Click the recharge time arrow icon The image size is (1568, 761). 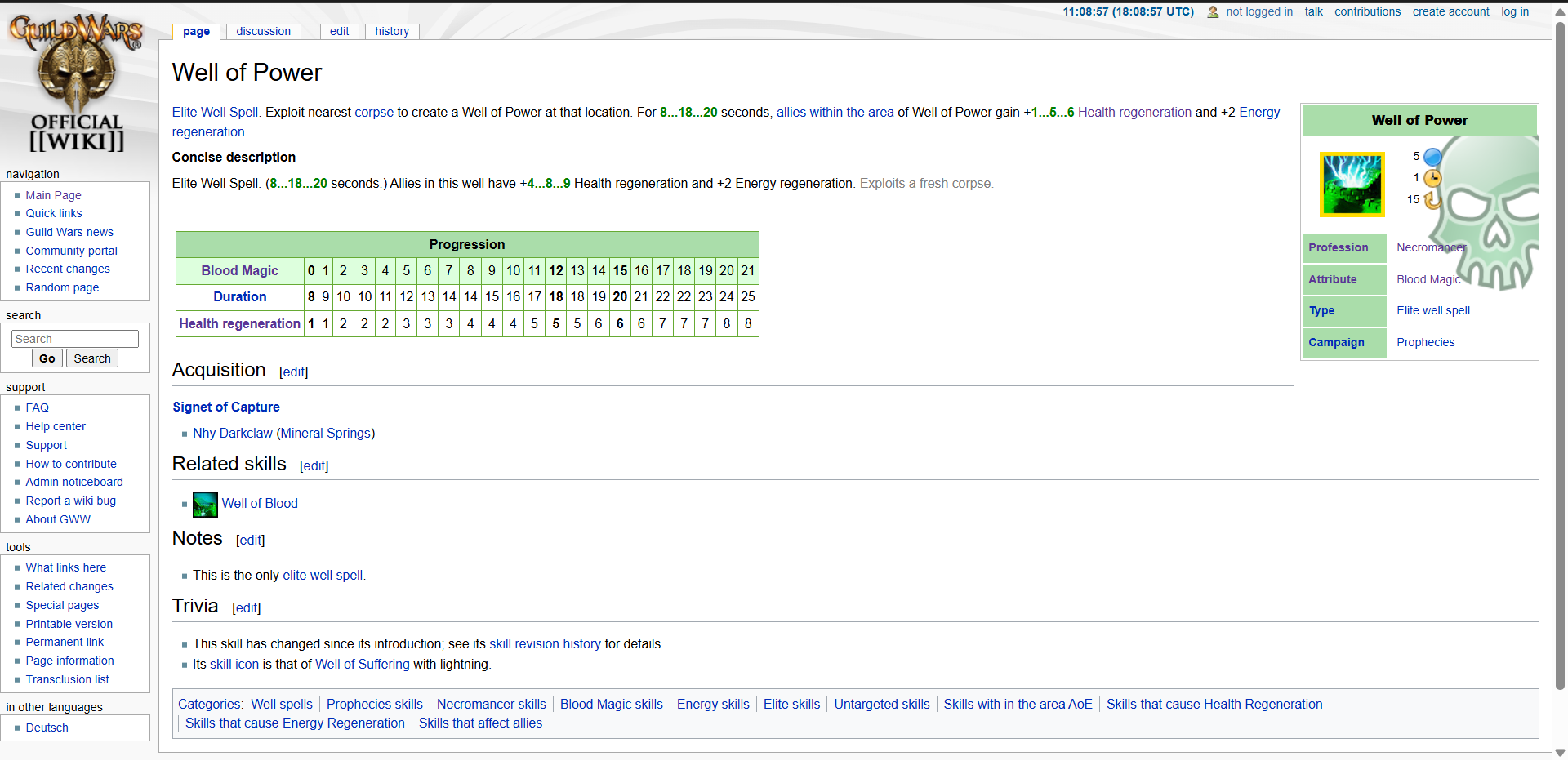point(1432,199)
